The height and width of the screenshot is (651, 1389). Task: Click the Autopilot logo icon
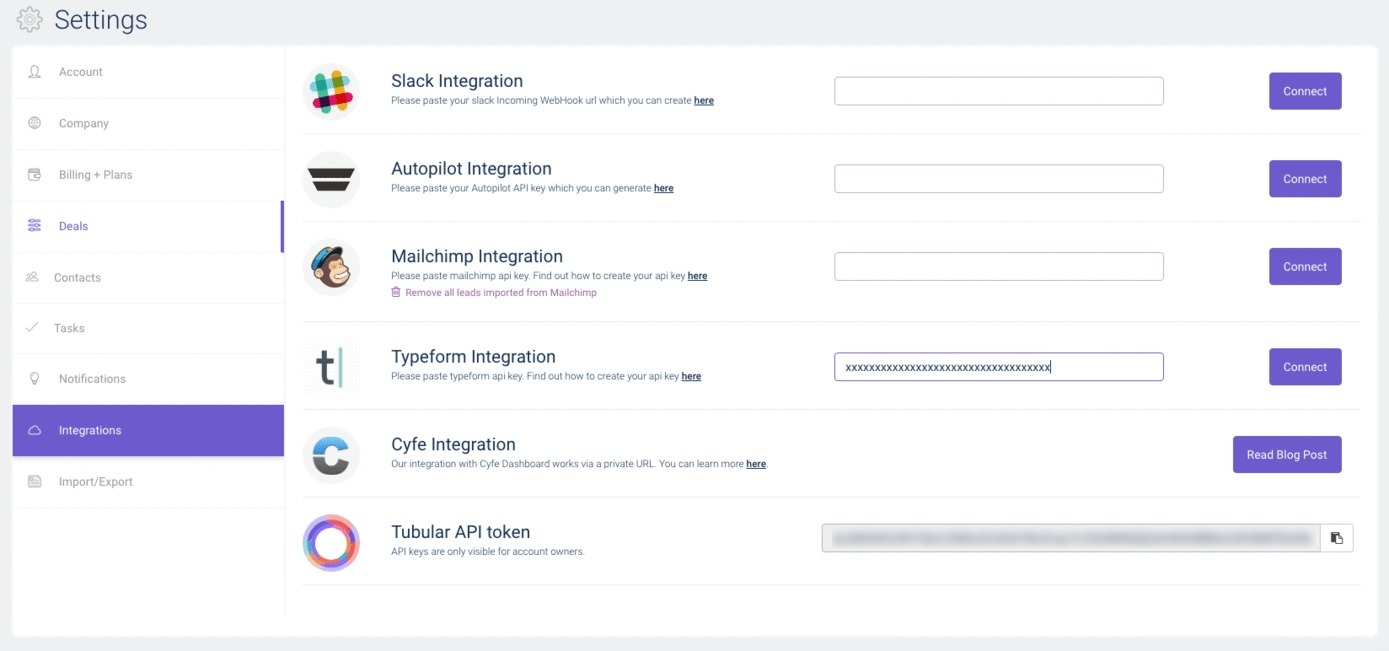pyautogui.click(x=331, y=179)
